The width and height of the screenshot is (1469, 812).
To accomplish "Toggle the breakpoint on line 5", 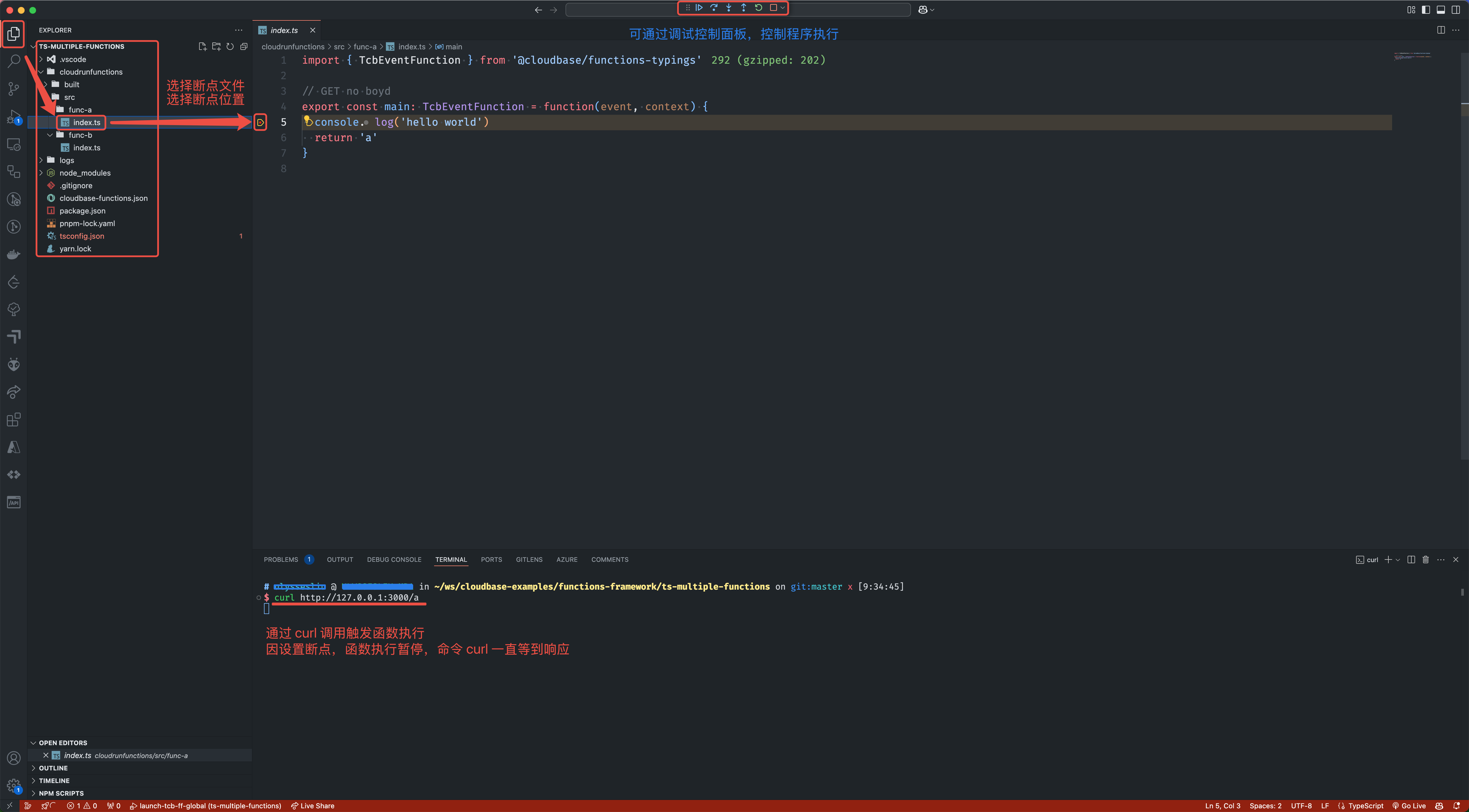I will pyautogui.click(x=260, y=122).
